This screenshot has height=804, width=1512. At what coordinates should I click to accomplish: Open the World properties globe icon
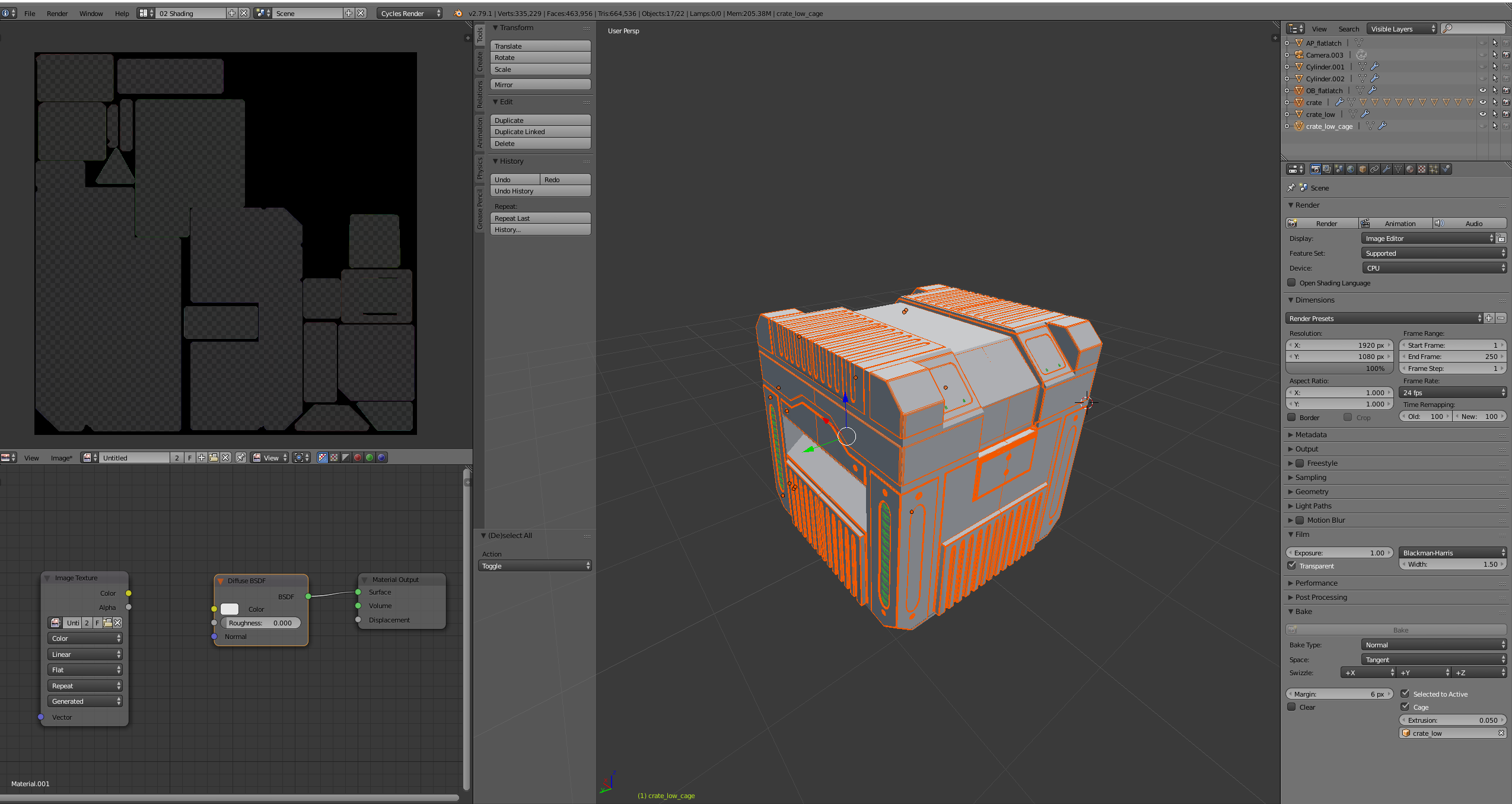pyautogui.click(x=1351, y=169)
